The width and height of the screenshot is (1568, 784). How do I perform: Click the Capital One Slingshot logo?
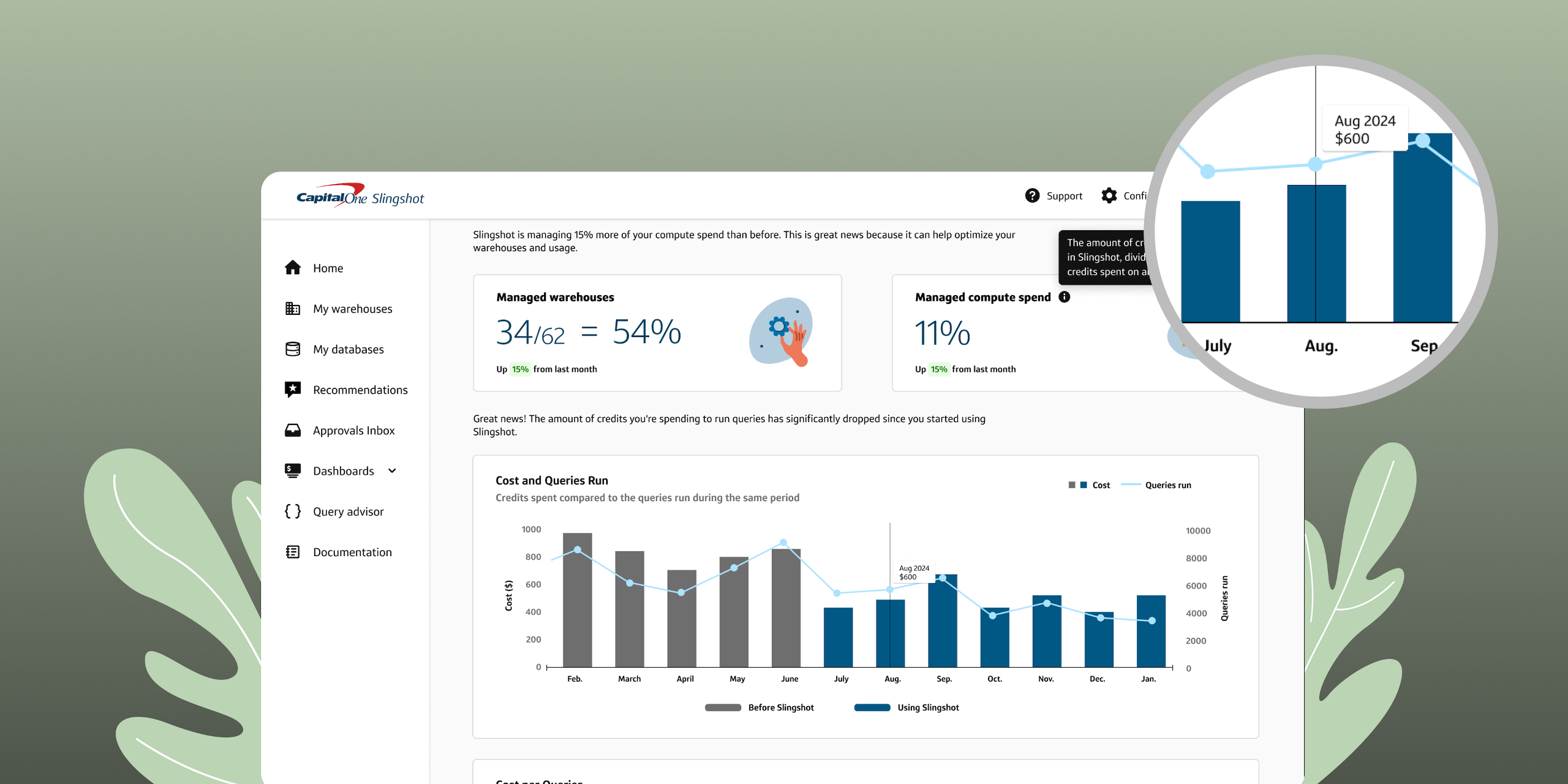(360, 197)
